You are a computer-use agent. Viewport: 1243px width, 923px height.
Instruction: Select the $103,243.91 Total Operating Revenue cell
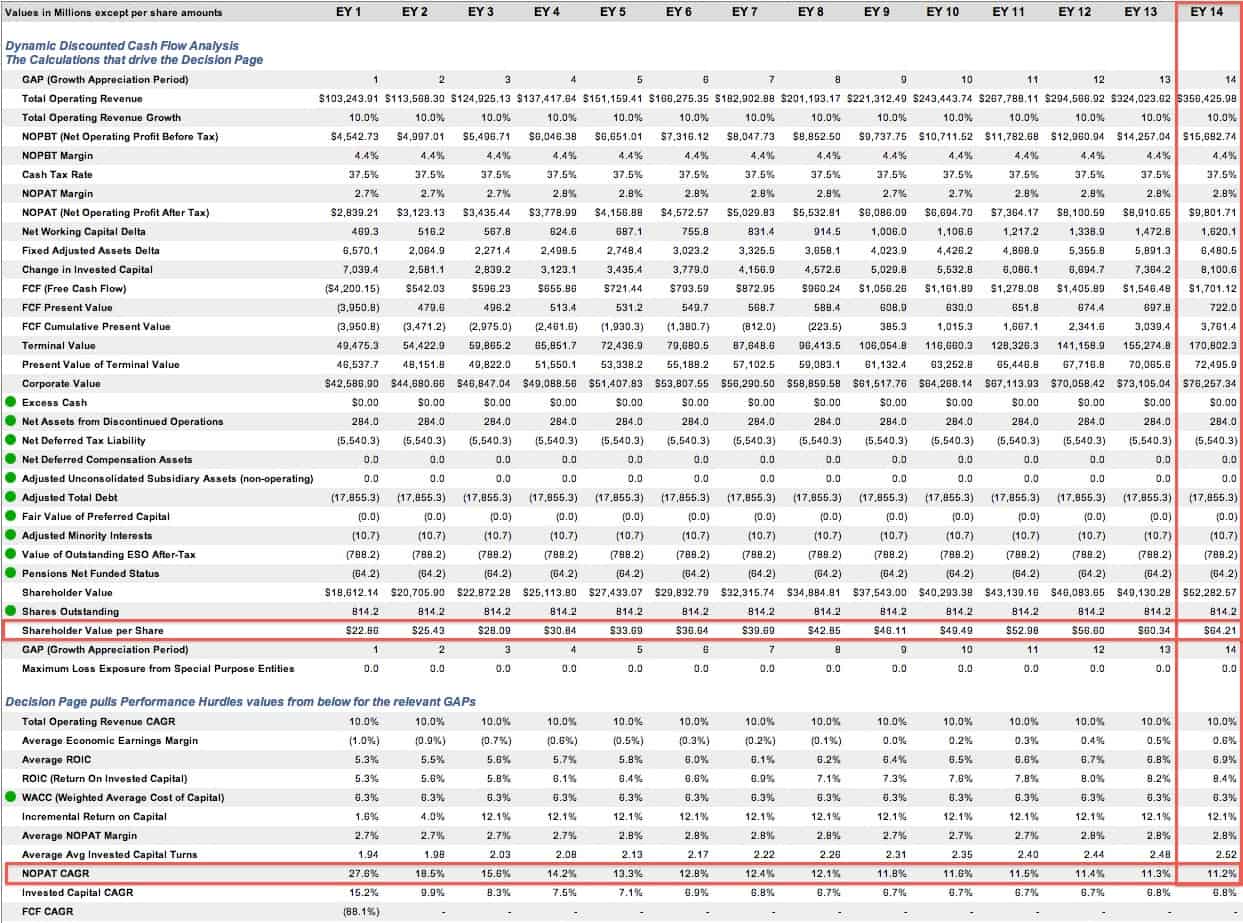350,98
